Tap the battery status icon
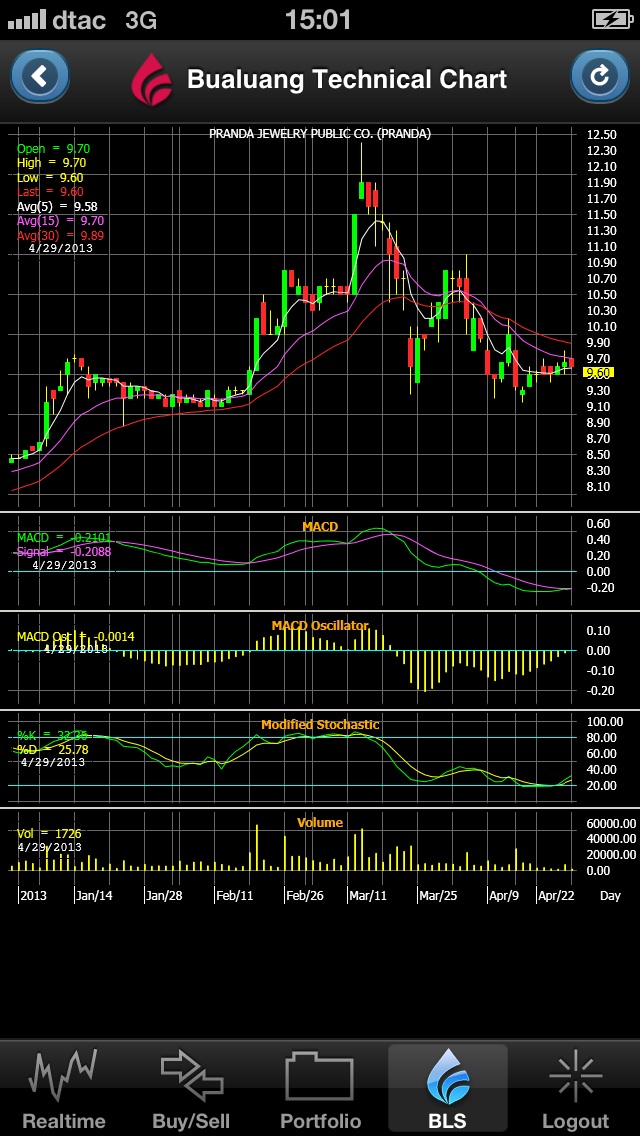The image size is (640, 1136). (612, 19)
